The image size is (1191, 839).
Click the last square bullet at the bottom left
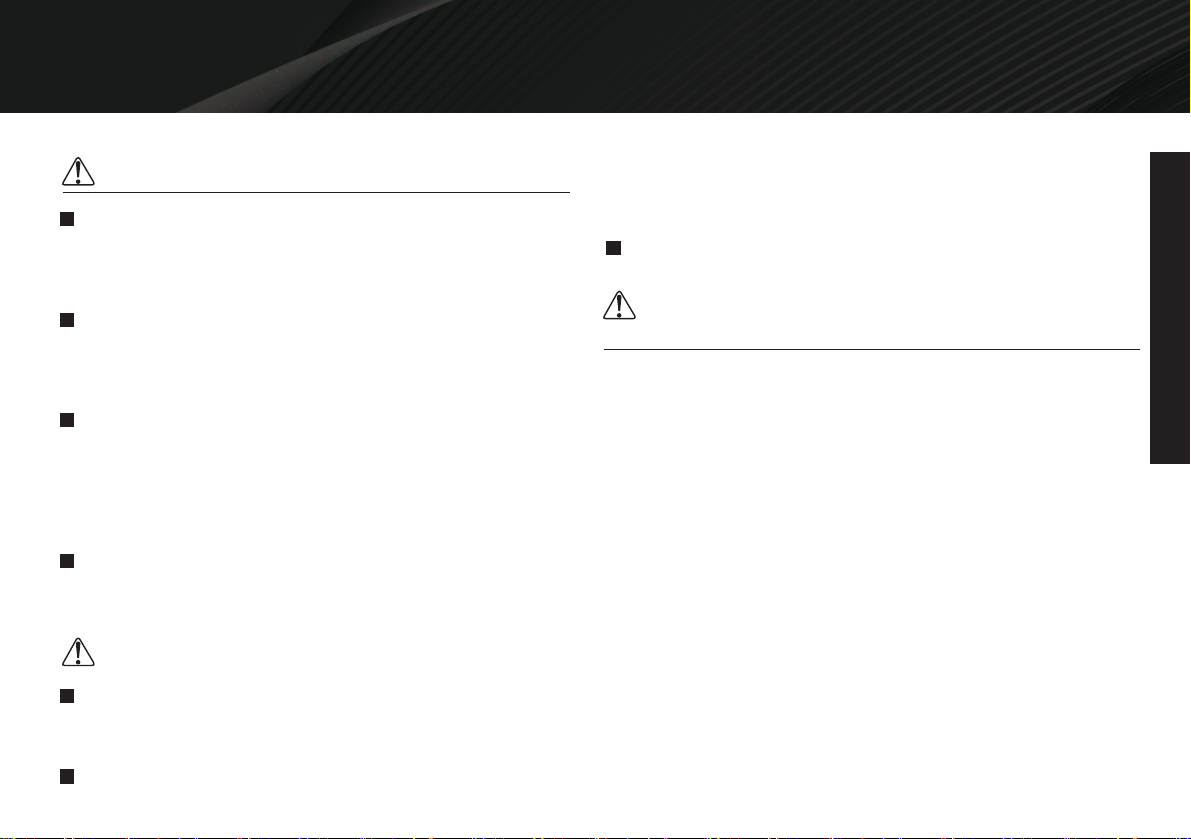click(x=67, y=776)
